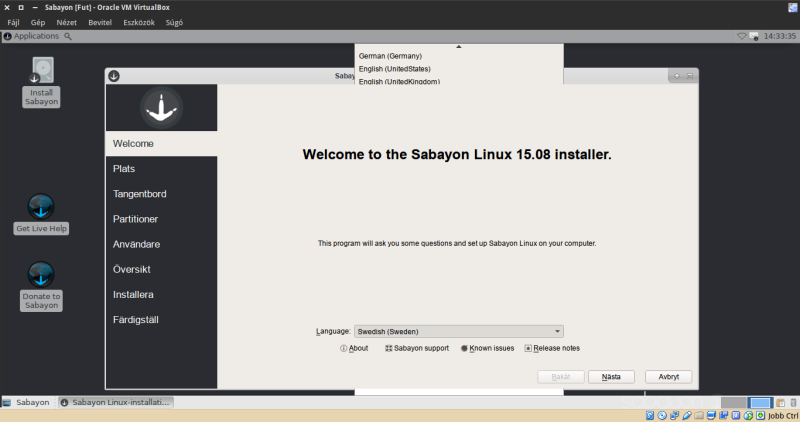800x422 pixels.
Task: Open the Get Live Help desktop icon
Action: click(41, 214)
